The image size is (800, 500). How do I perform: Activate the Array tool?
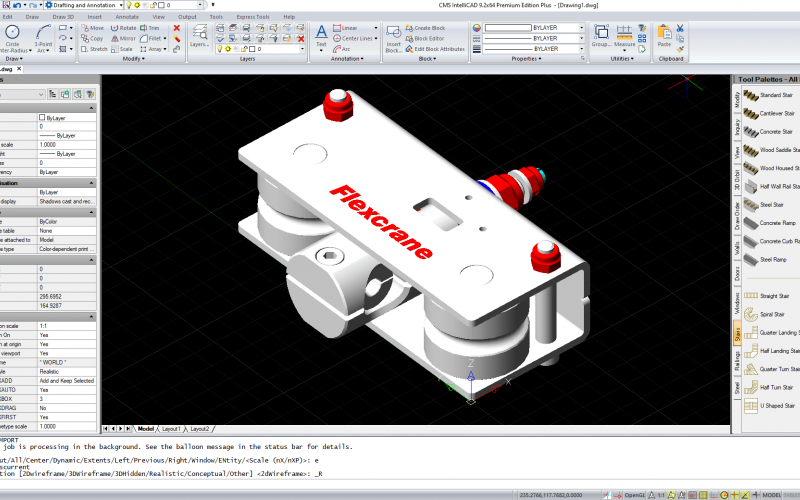click(x=152, y=49)
